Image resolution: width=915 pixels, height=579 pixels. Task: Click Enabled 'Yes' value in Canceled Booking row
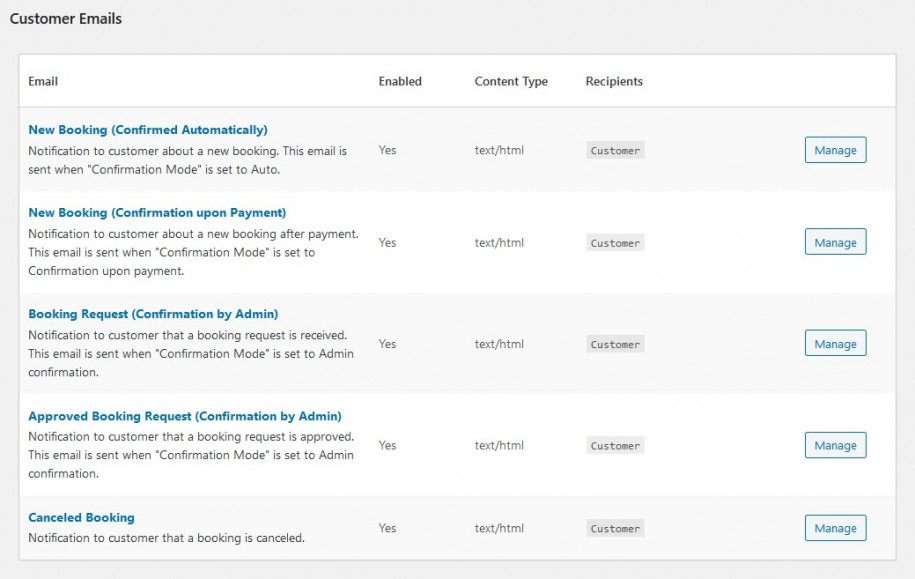coord(387,528)
